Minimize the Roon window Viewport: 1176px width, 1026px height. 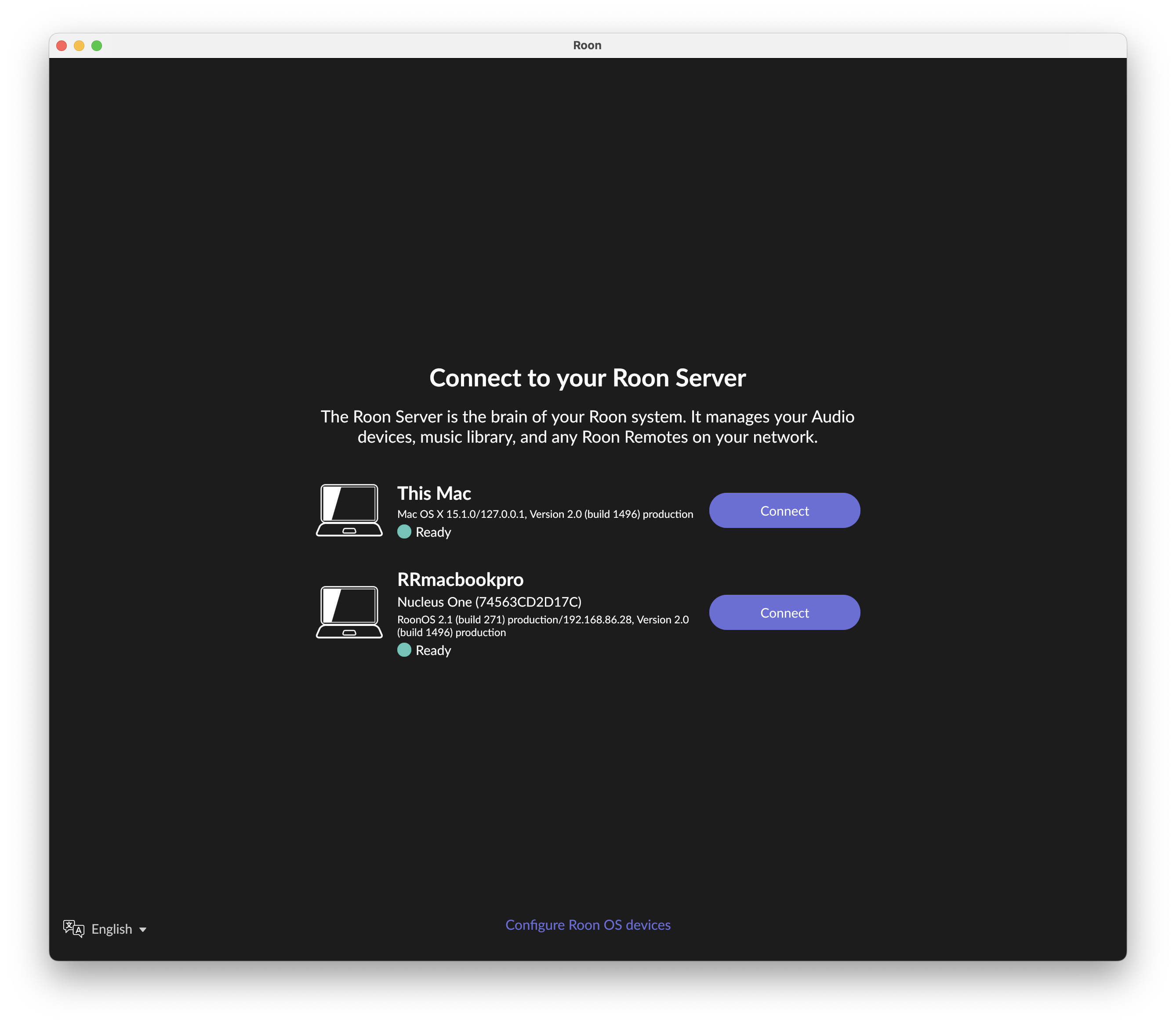pos(79,46)
